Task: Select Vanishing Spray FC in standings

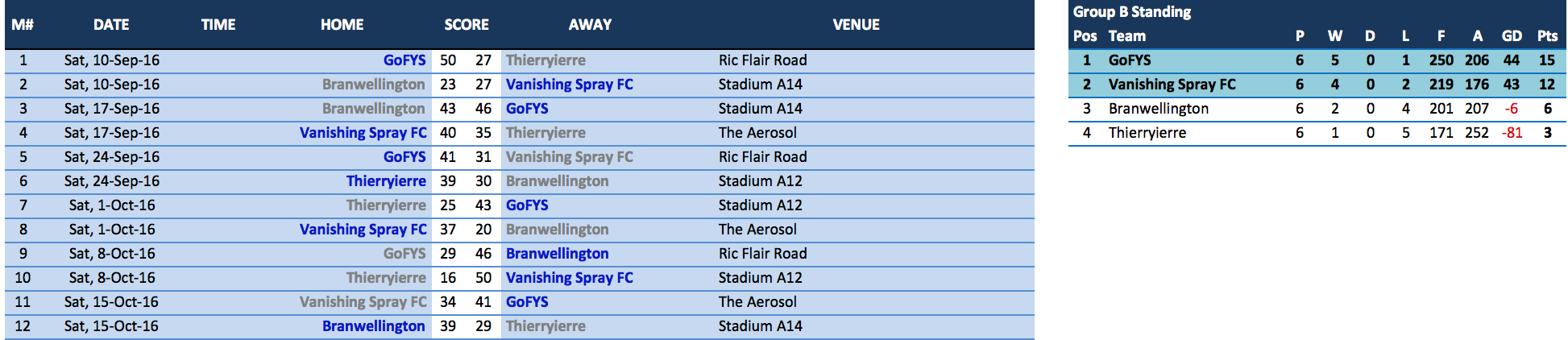Action: pos(1172,85)
